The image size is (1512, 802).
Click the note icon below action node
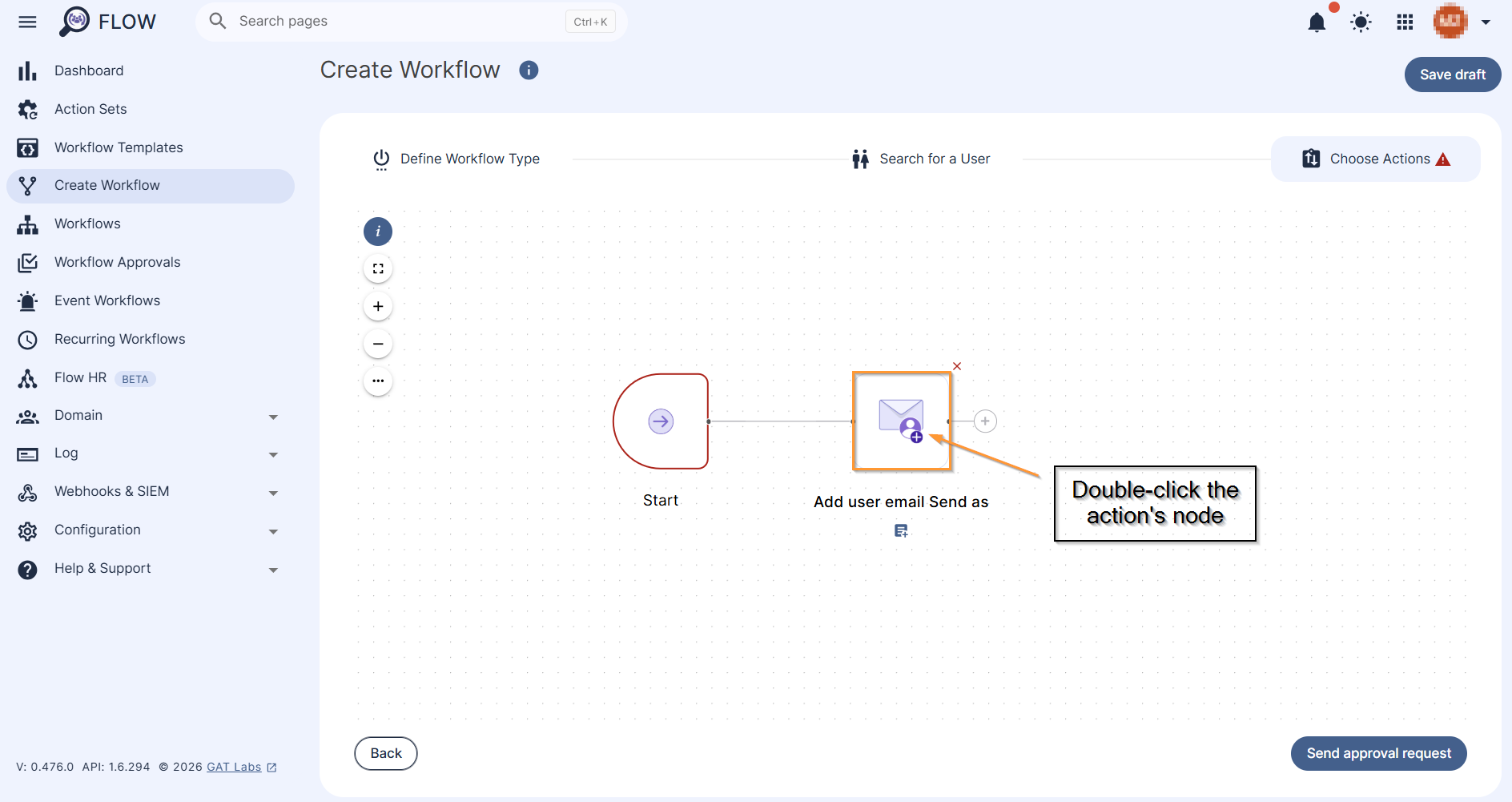pos(901,531)
